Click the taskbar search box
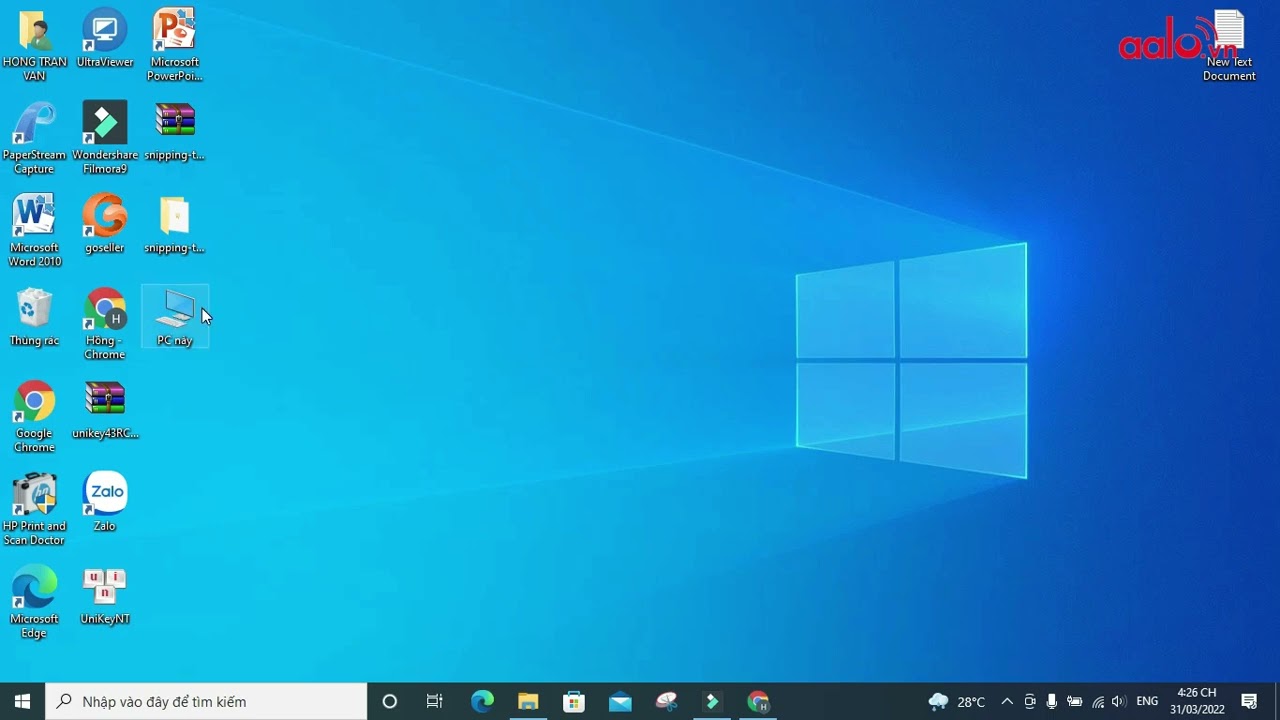 tap(207, 702)
